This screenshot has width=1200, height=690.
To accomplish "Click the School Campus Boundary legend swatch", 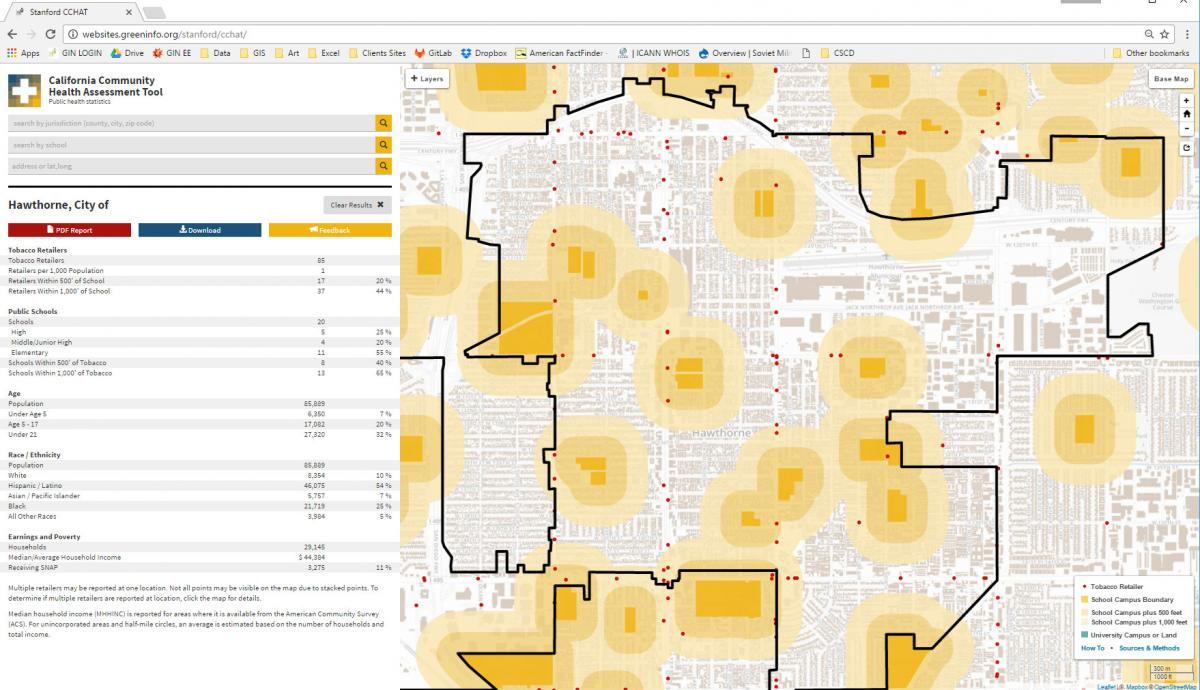I will pyautogui.click(x=1083, y=599).
